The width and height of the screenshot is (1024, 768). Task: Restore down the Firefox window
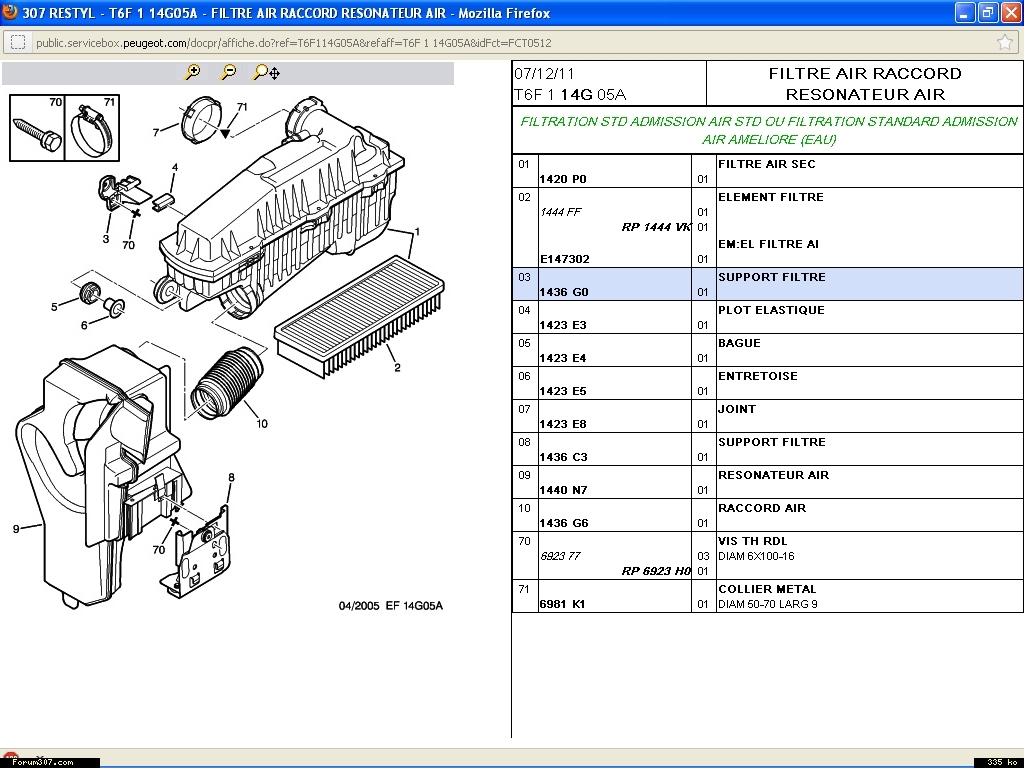tap(987, 12)
